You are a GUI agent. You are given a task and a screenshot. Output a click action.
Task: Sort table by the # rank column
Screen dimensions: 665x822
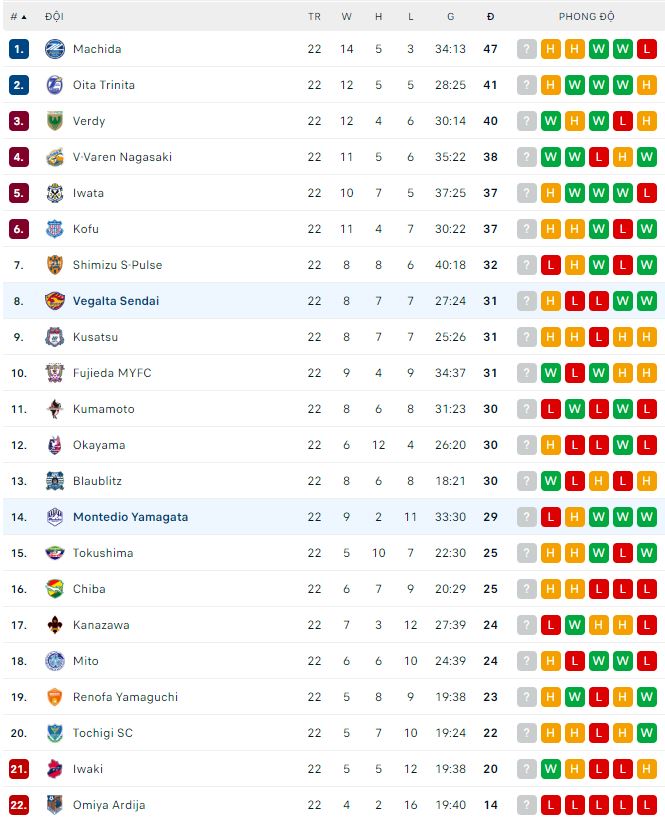pyautogui.click(x=18, y=17)
